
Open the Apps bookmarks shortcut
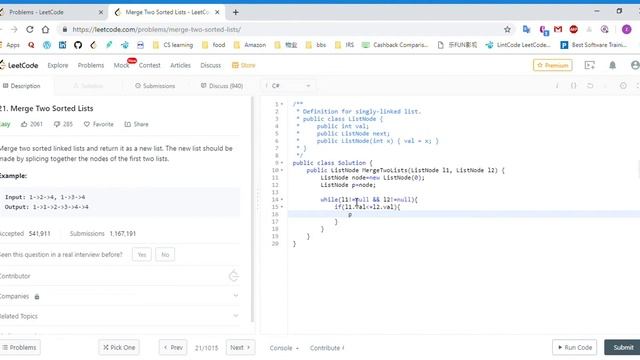pyautogui.click(x=10, y=45)
